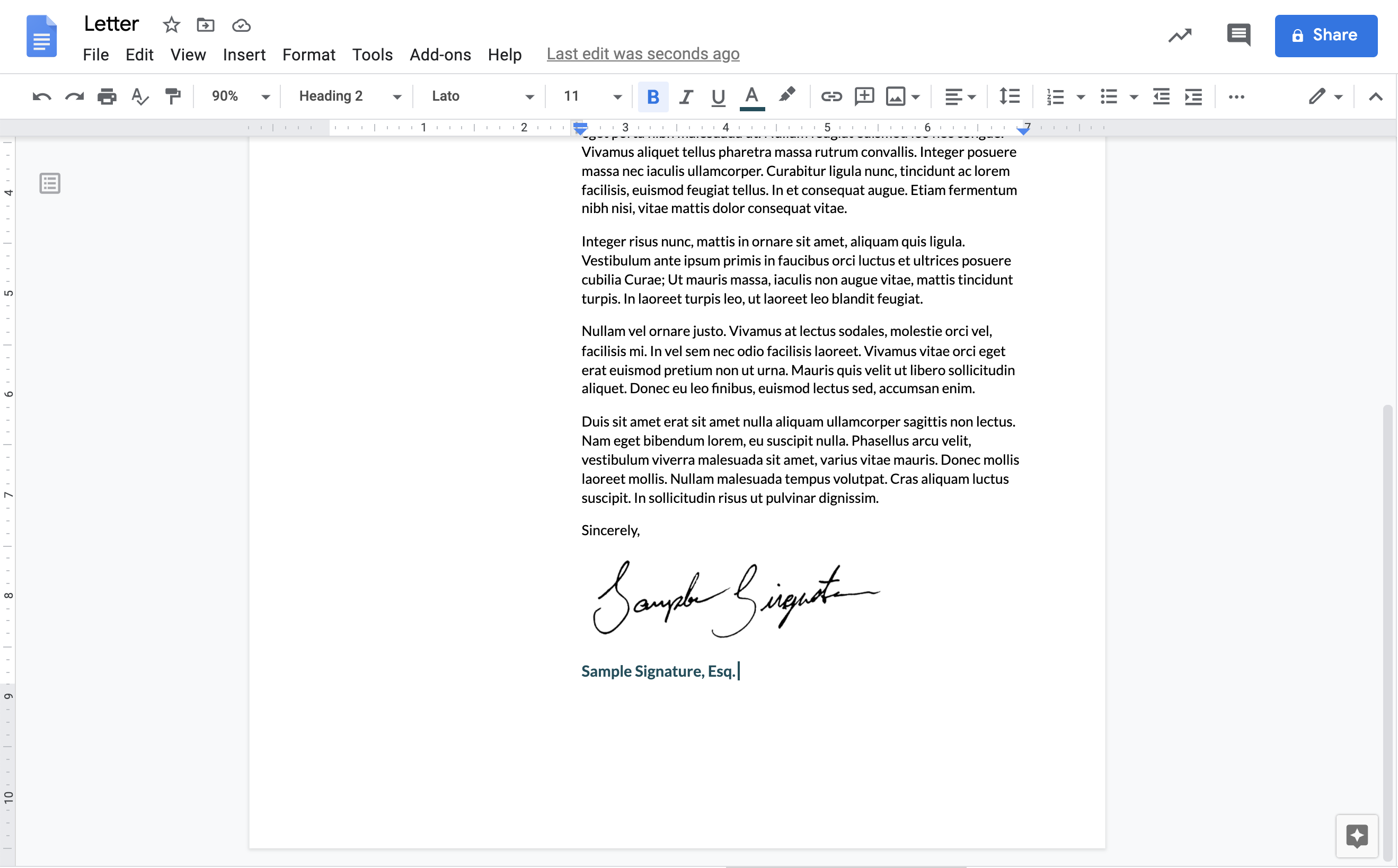Star the Letter document

click(171, 25)
